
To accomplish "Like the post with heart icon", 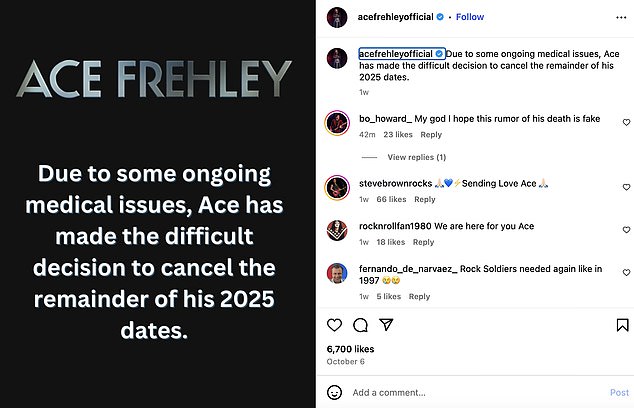I will tap(335, 325).
